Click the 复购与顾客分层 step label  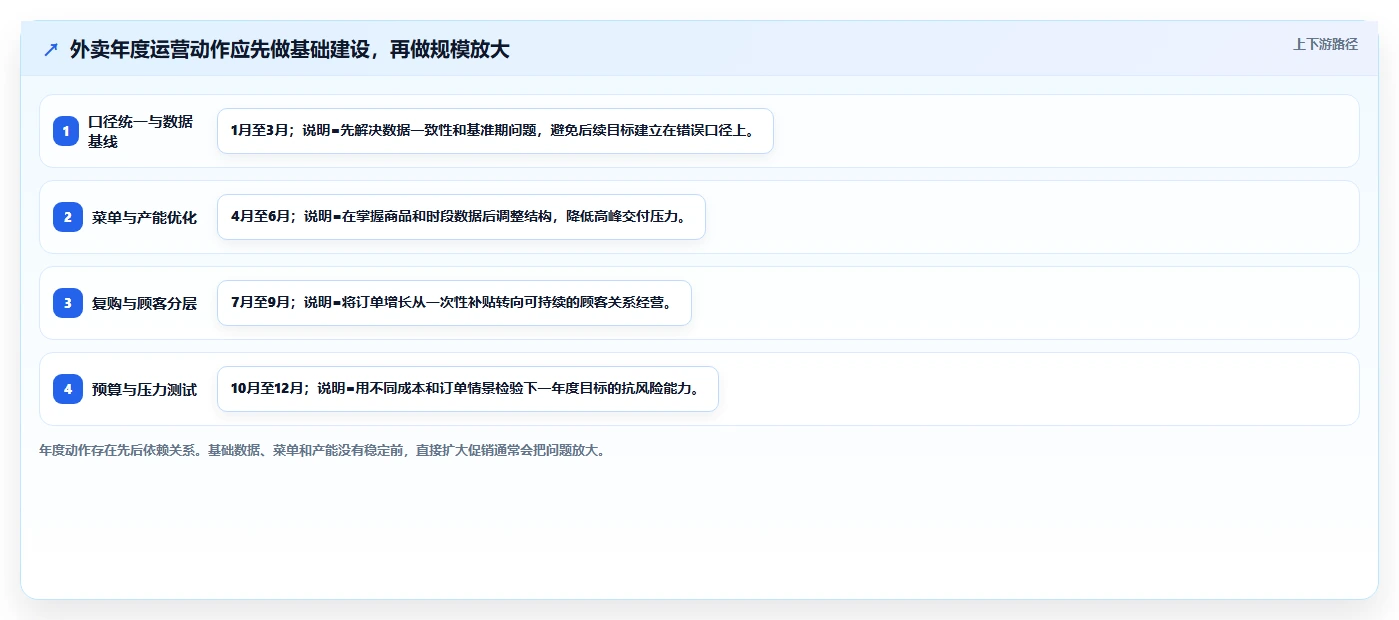click(x=144, y=303)
